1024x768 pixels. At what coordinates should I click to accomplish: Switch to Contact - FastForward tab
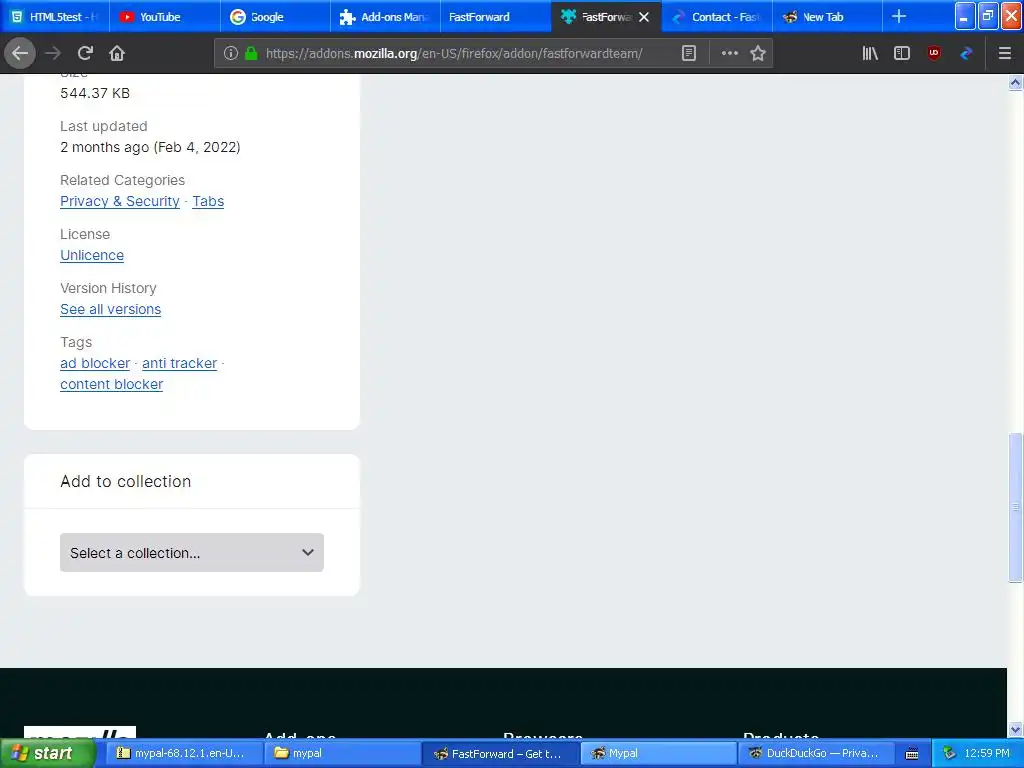(716, 16)
